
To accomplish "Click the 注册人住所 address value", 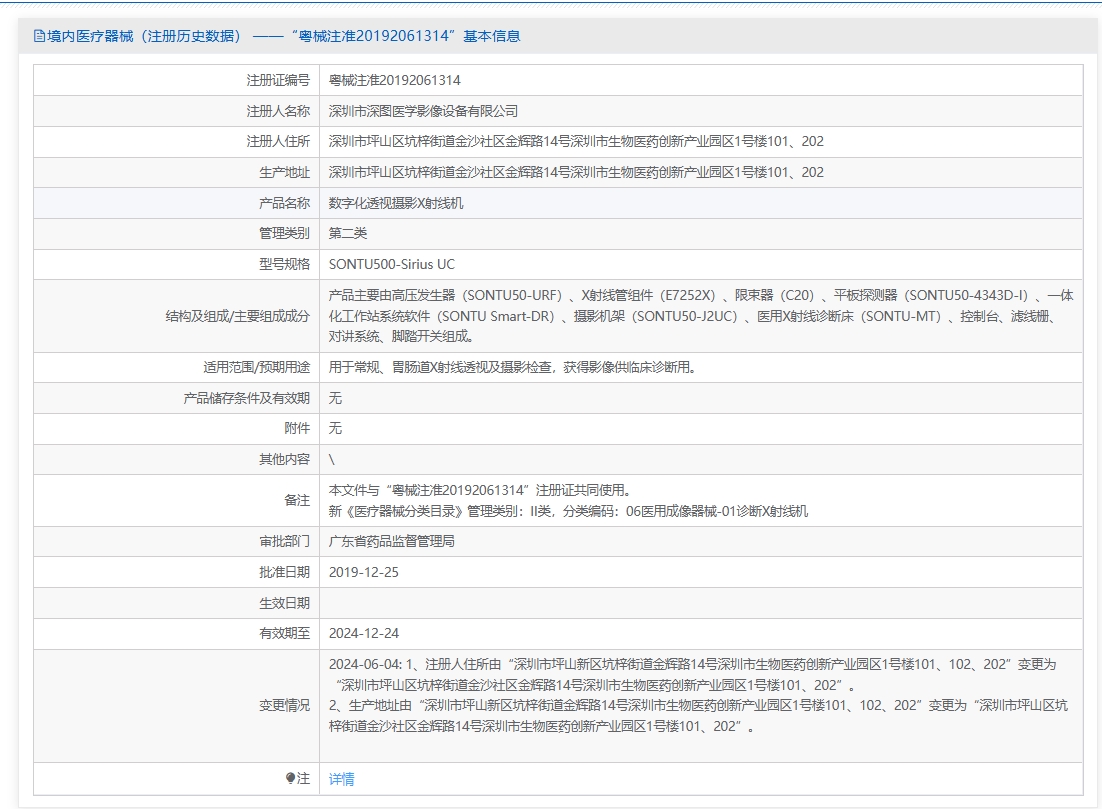I will tap(576, 141).
